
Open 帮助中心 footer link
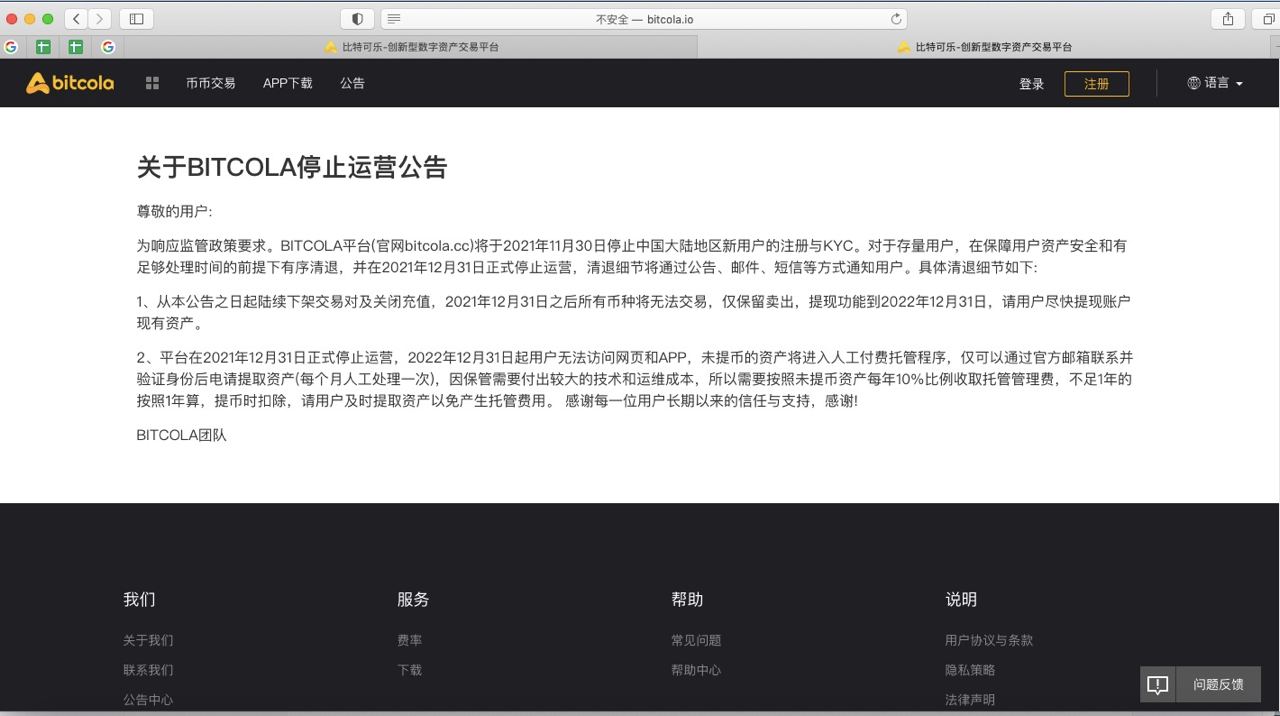tap(696, 670)
